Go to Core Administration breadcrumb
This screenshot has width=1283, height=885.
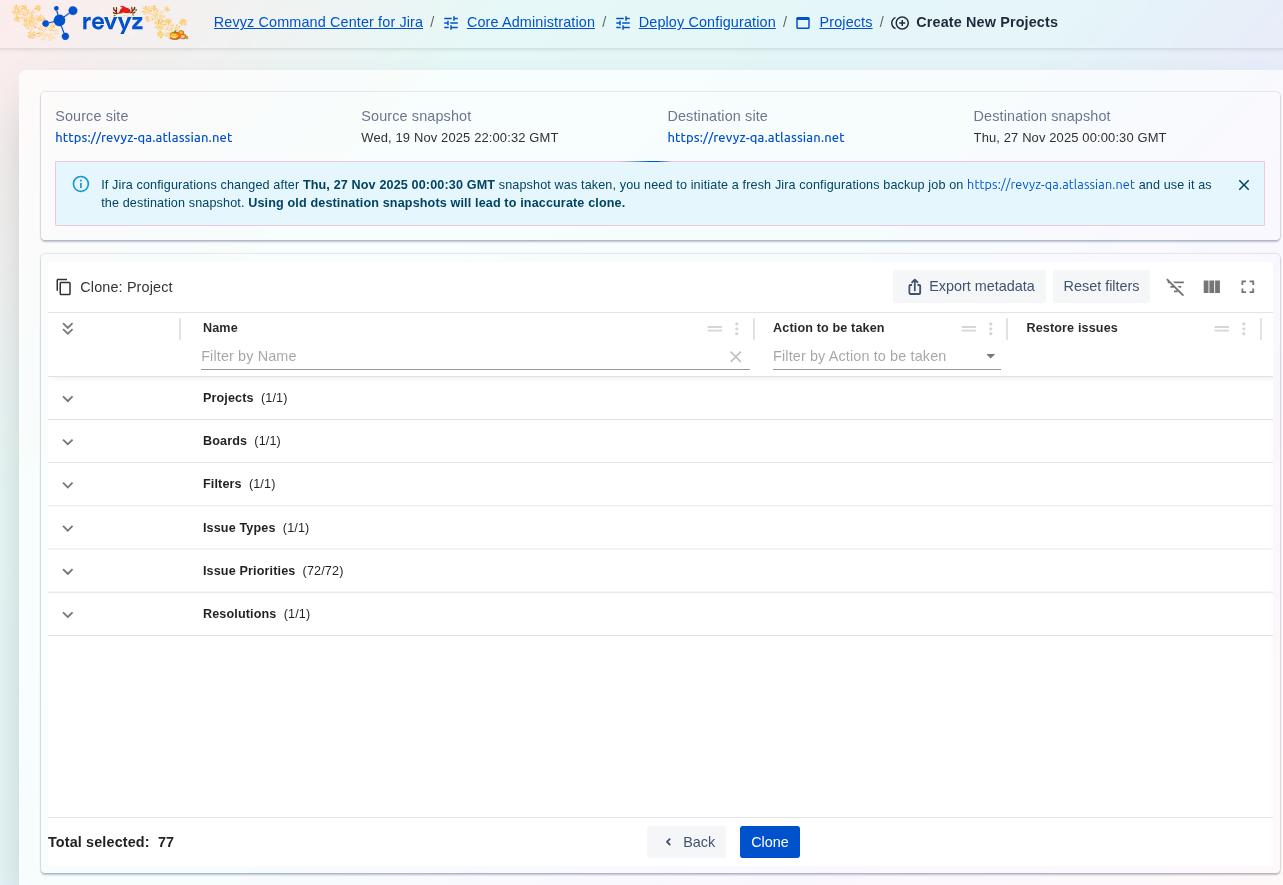tap(530, 22)
